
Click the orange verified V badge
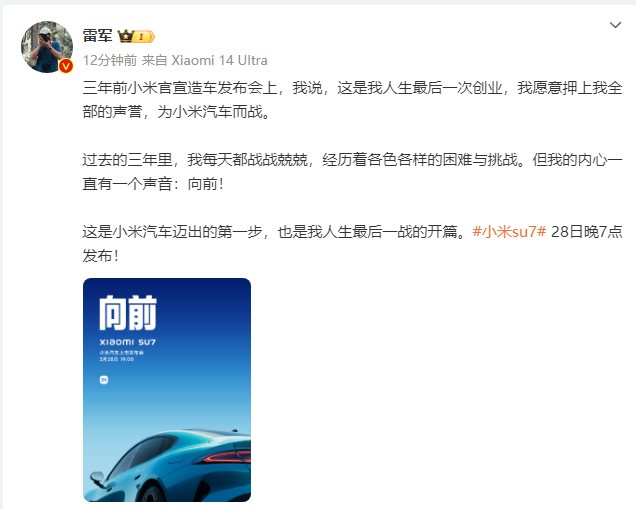click(x=66, y=66)
